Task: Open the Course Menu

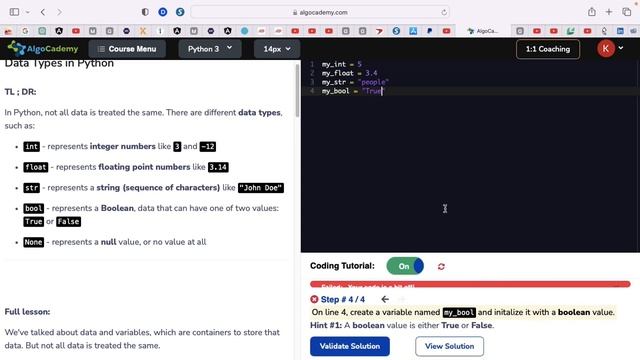Action: tap(127, 49)
